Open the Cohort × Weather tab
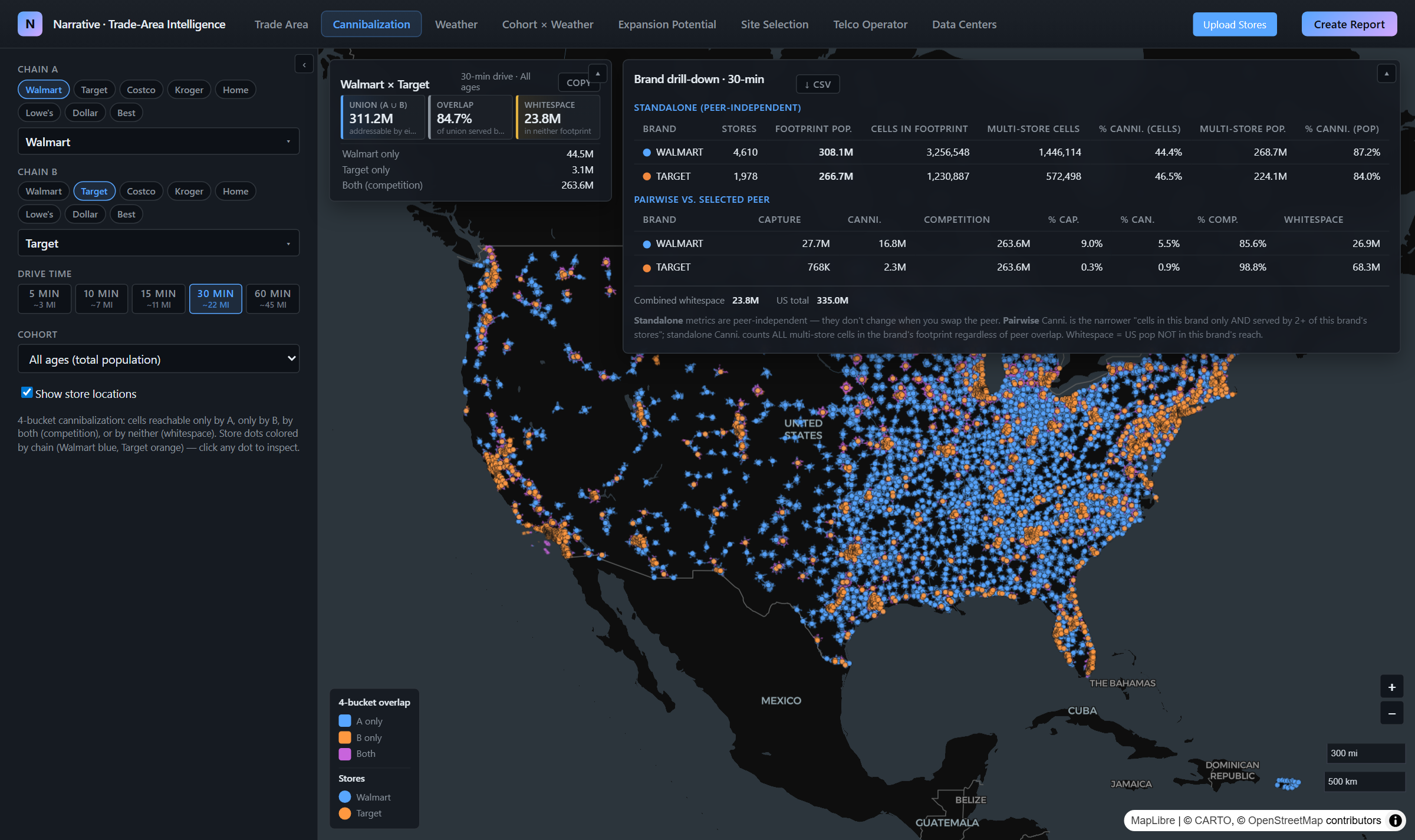The height and width of the screenshot is (840, 1415). tap(548, 24)
